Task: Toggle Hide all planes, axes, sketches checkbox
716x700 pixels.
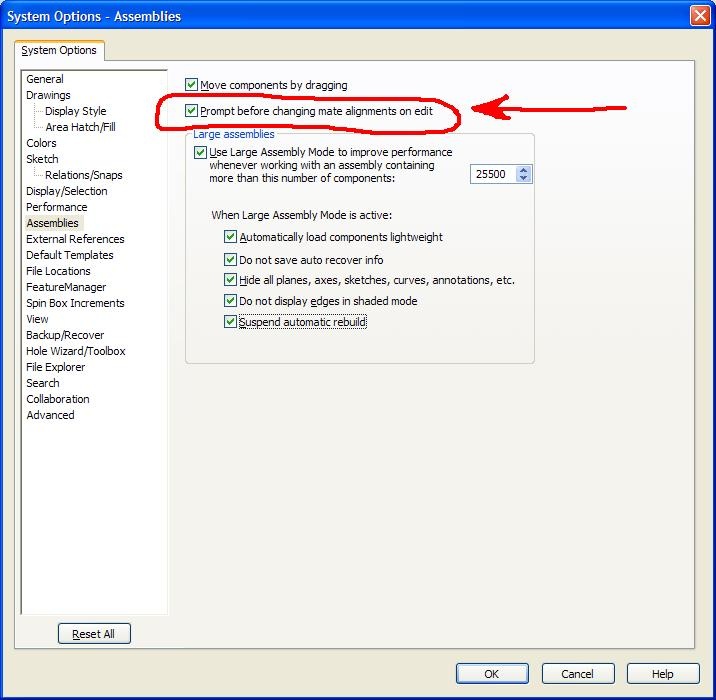Action: [230, 279]
